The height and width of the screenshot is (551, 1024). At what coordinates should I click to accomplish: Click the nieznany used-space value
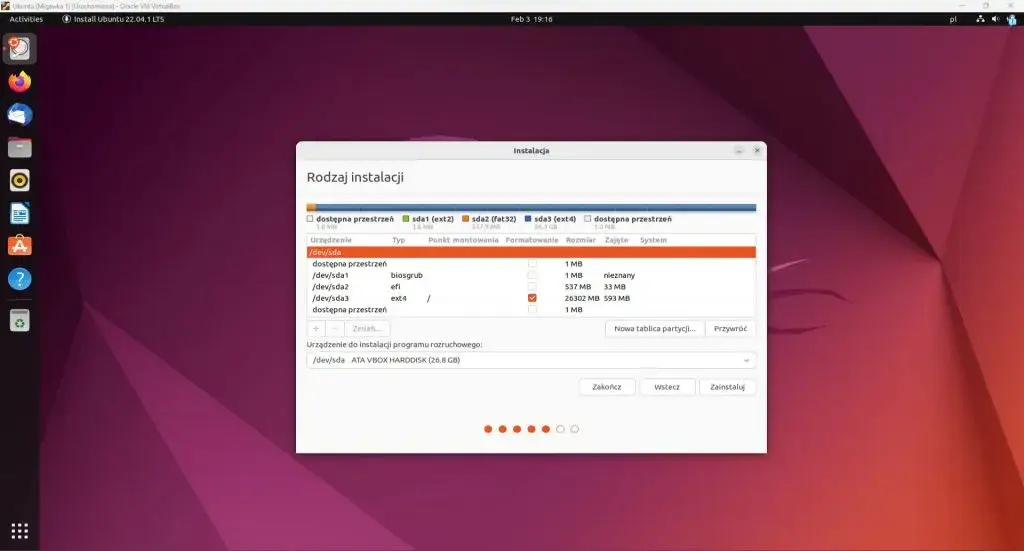[619, 275]
